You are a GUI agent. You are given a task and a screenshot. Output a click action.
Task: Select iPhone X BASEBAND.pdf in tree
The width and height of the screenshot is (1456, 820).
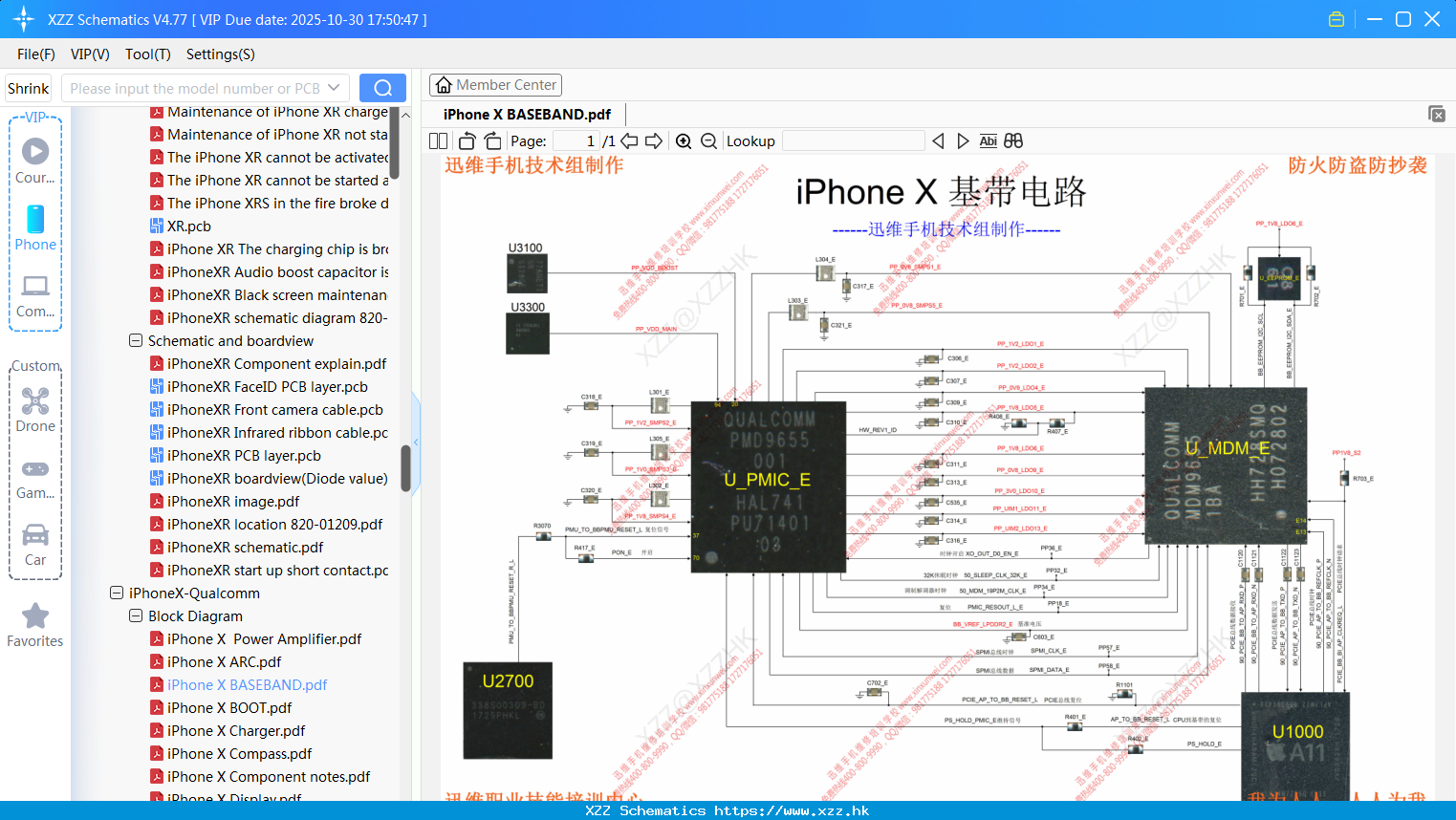248,684
